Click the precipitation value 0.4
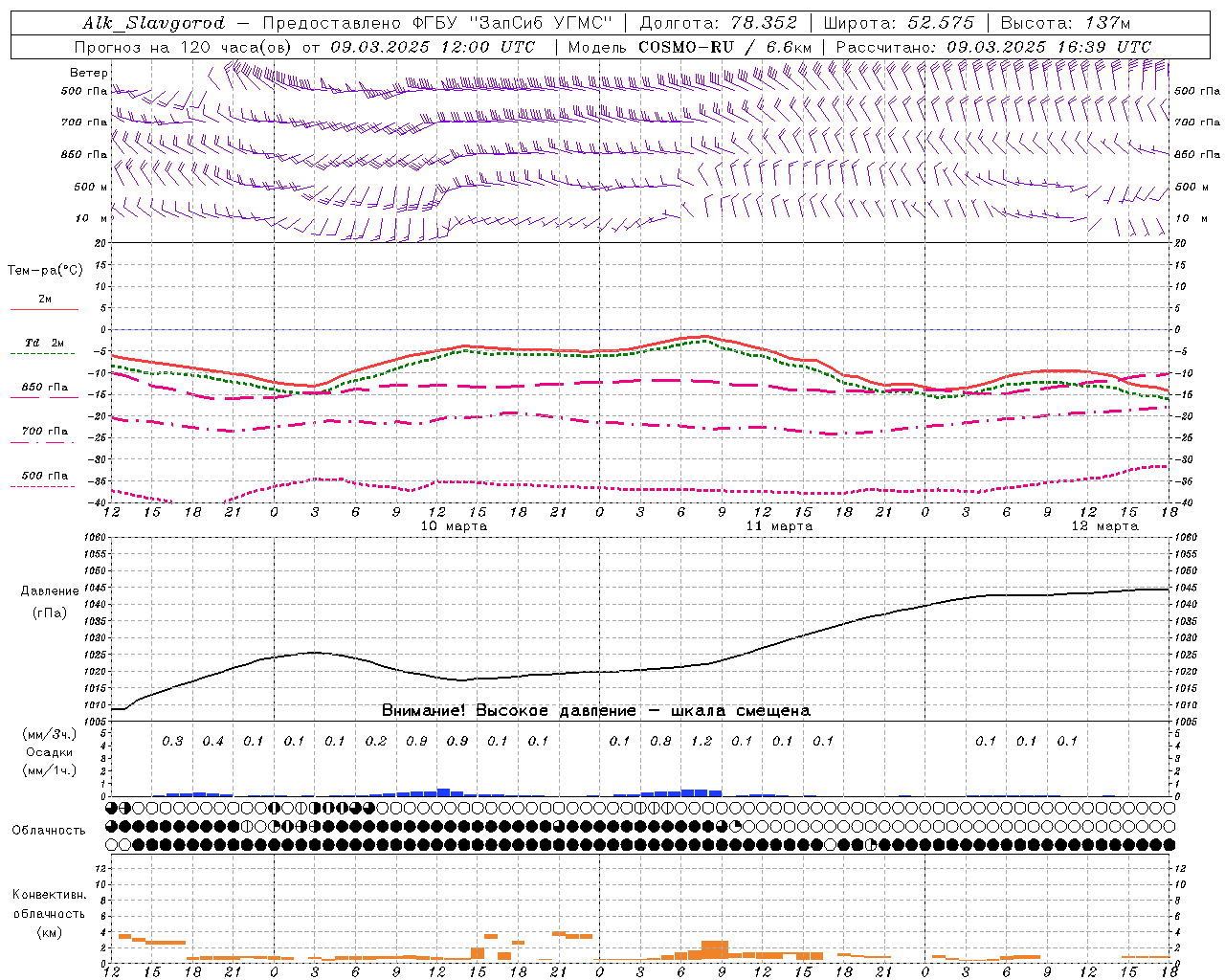 point(212,742)
